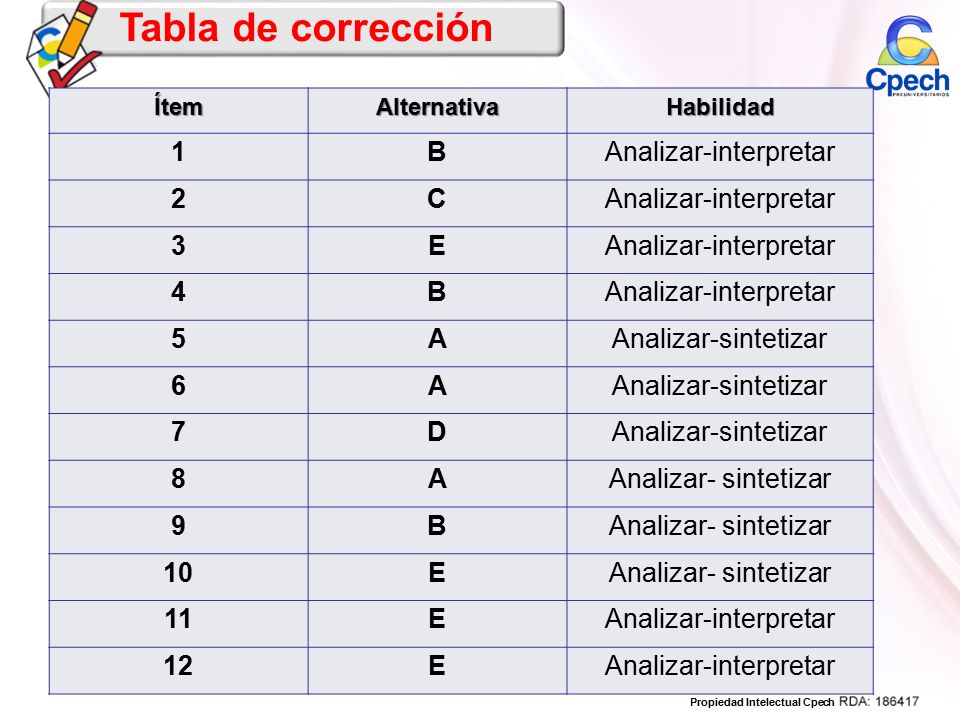The height and width of the screenshot is (720, 960).
Task: Click alternative B for item 4
Action: pyautogui.click(x=437, y=291)
